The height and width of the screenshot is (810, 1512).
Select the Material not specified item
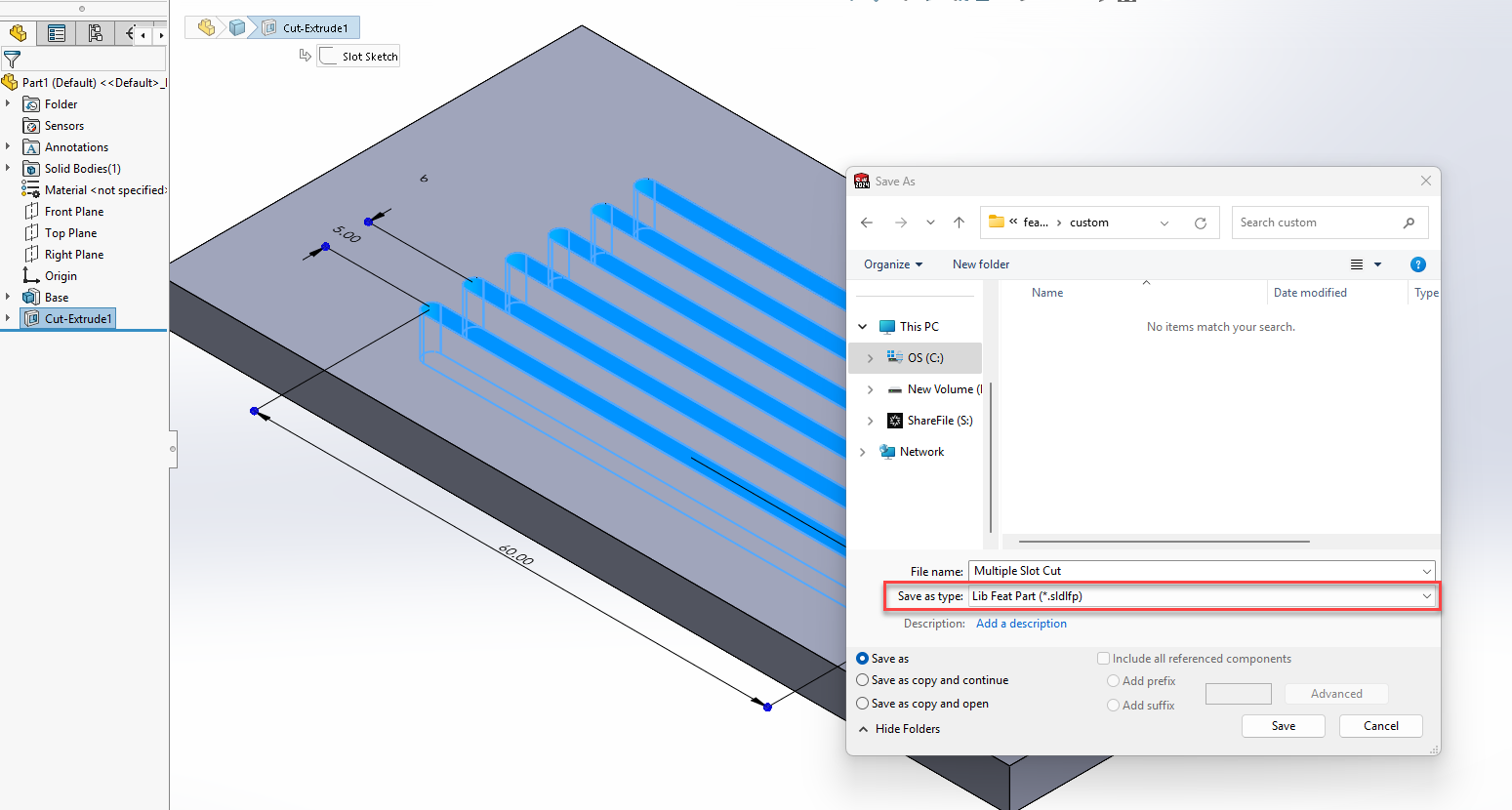[95, 190]
